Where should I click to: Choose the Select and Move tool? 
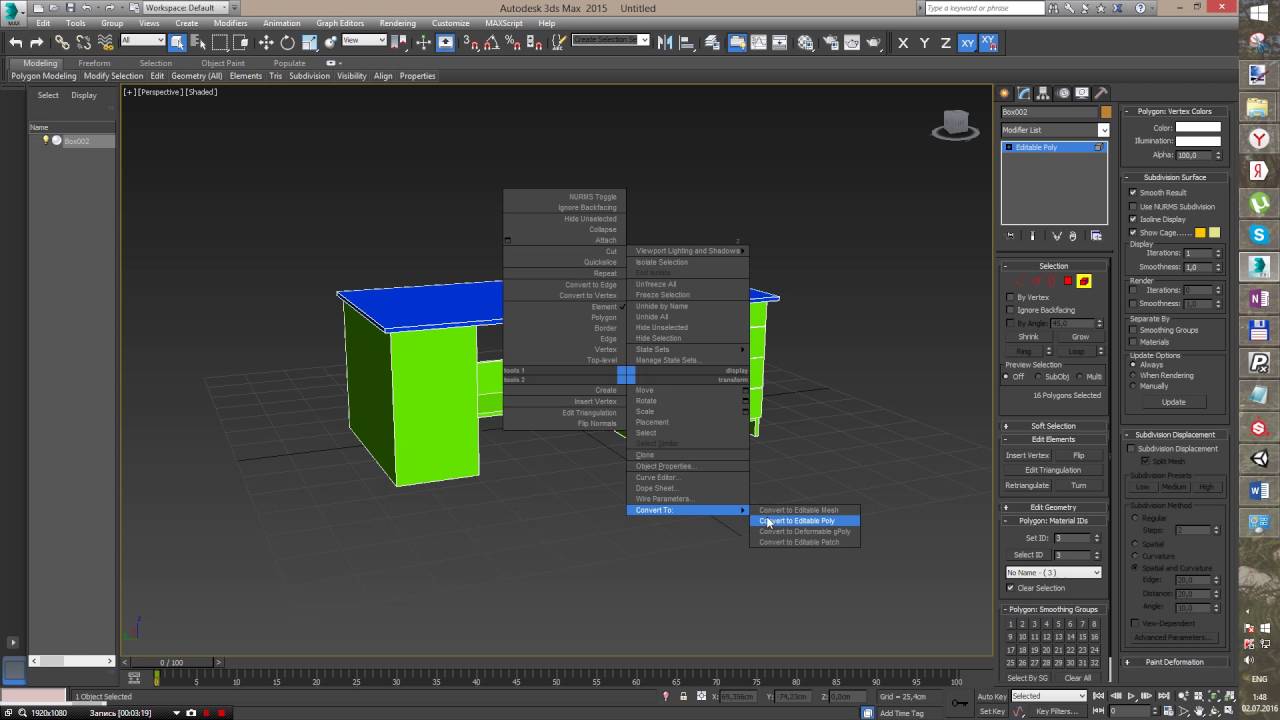[x=266, y=42]
